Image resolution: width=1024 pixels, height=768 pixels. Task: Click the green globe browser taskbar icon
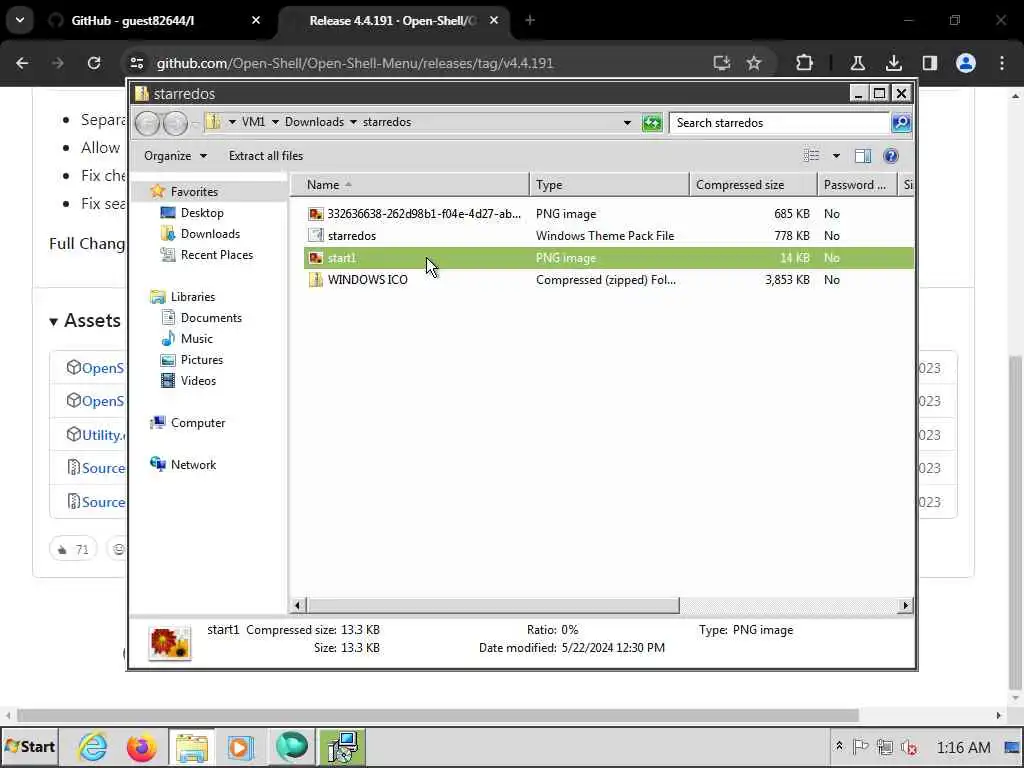(291, 746)
